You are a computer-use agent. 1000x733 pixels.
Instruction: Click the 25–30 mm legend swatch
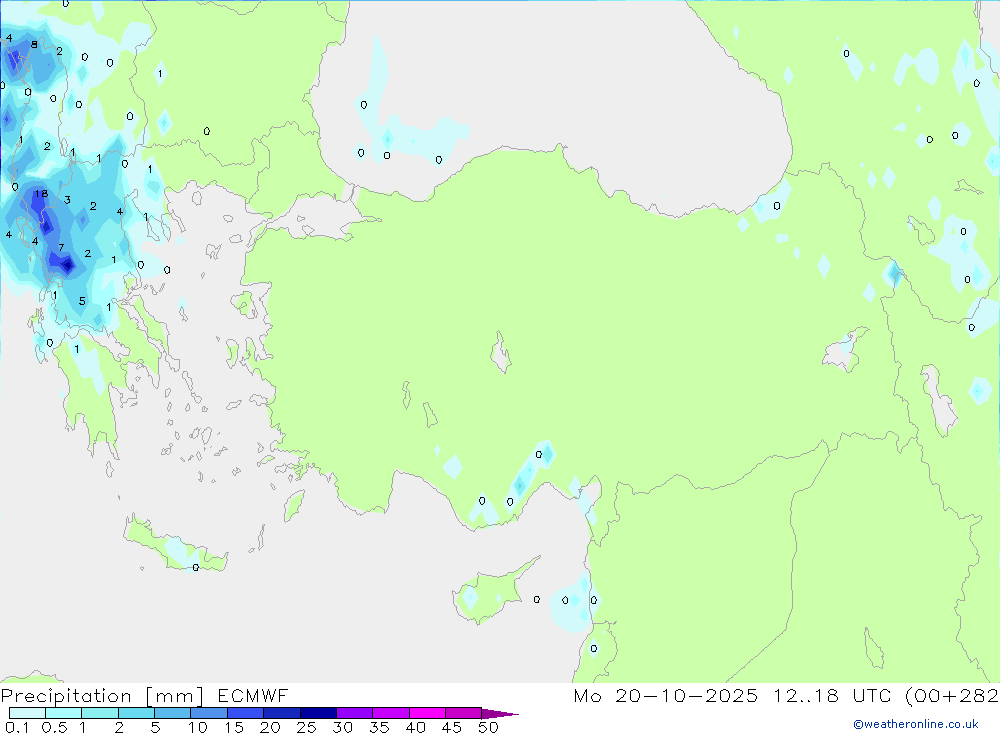click(318, 713)
